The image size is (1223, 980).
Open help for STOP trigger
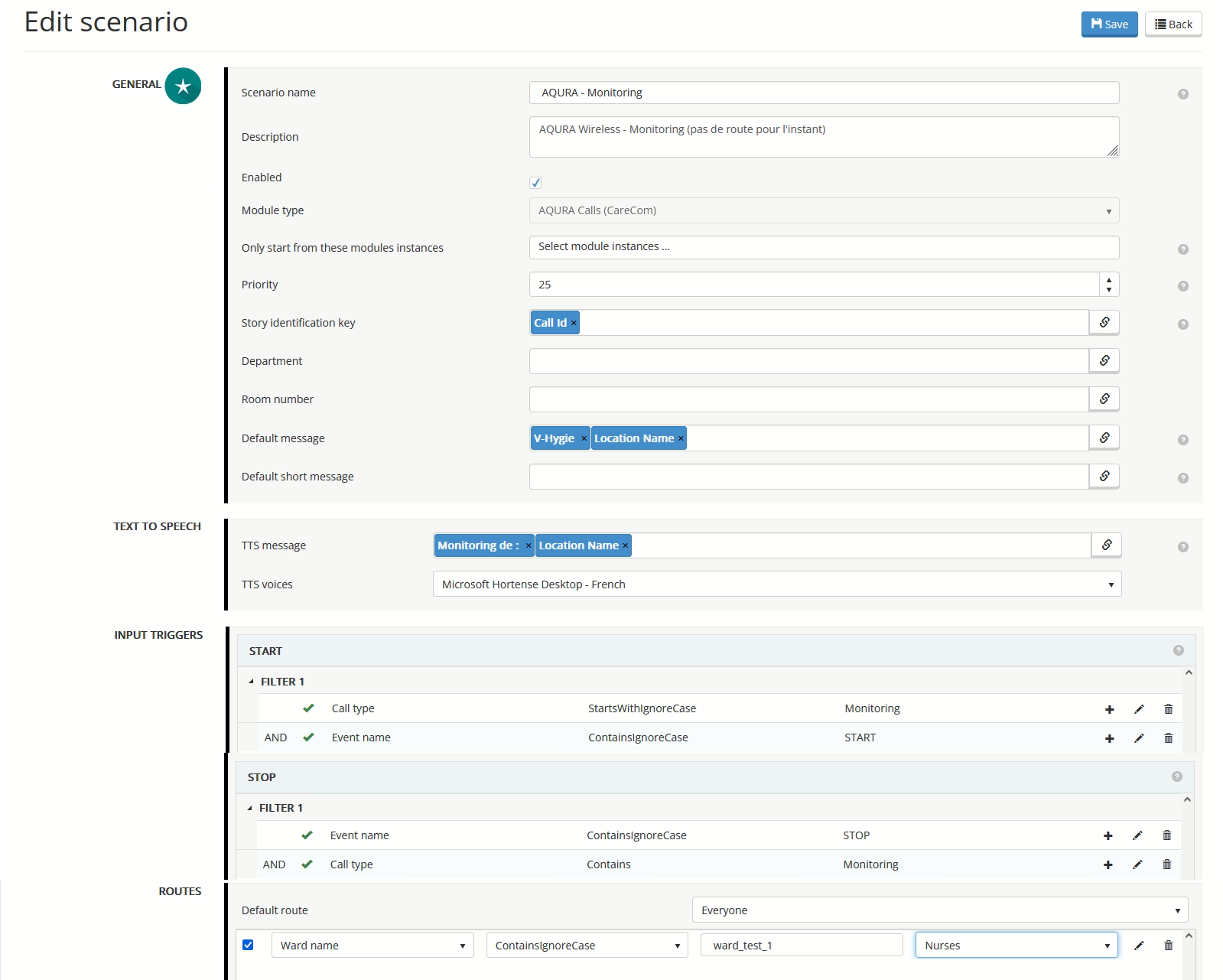[x=1177, y=777]
